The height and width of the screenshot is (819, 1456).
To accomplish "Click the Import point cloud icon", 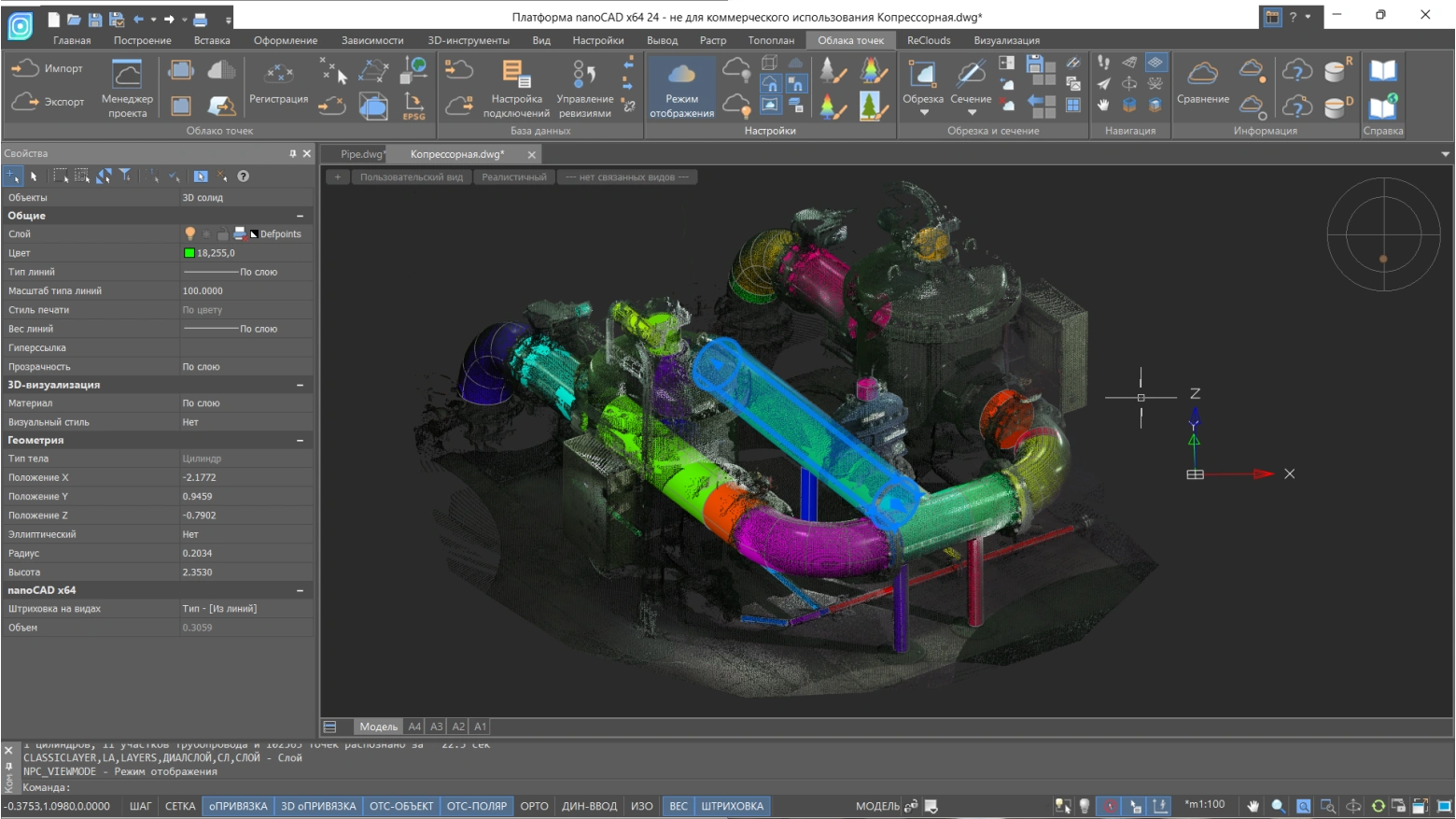I will tap(25, 68).
